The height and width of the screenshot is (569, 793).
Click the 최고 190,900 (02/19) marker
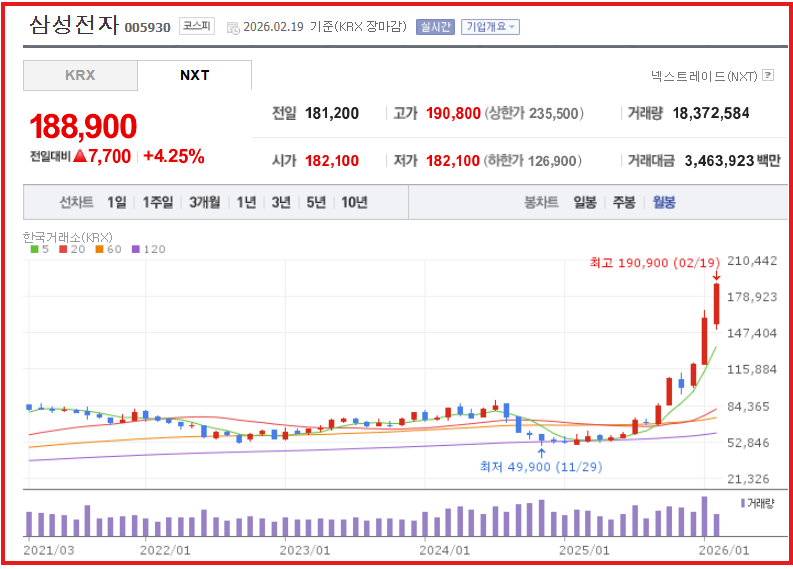point(654,263)
